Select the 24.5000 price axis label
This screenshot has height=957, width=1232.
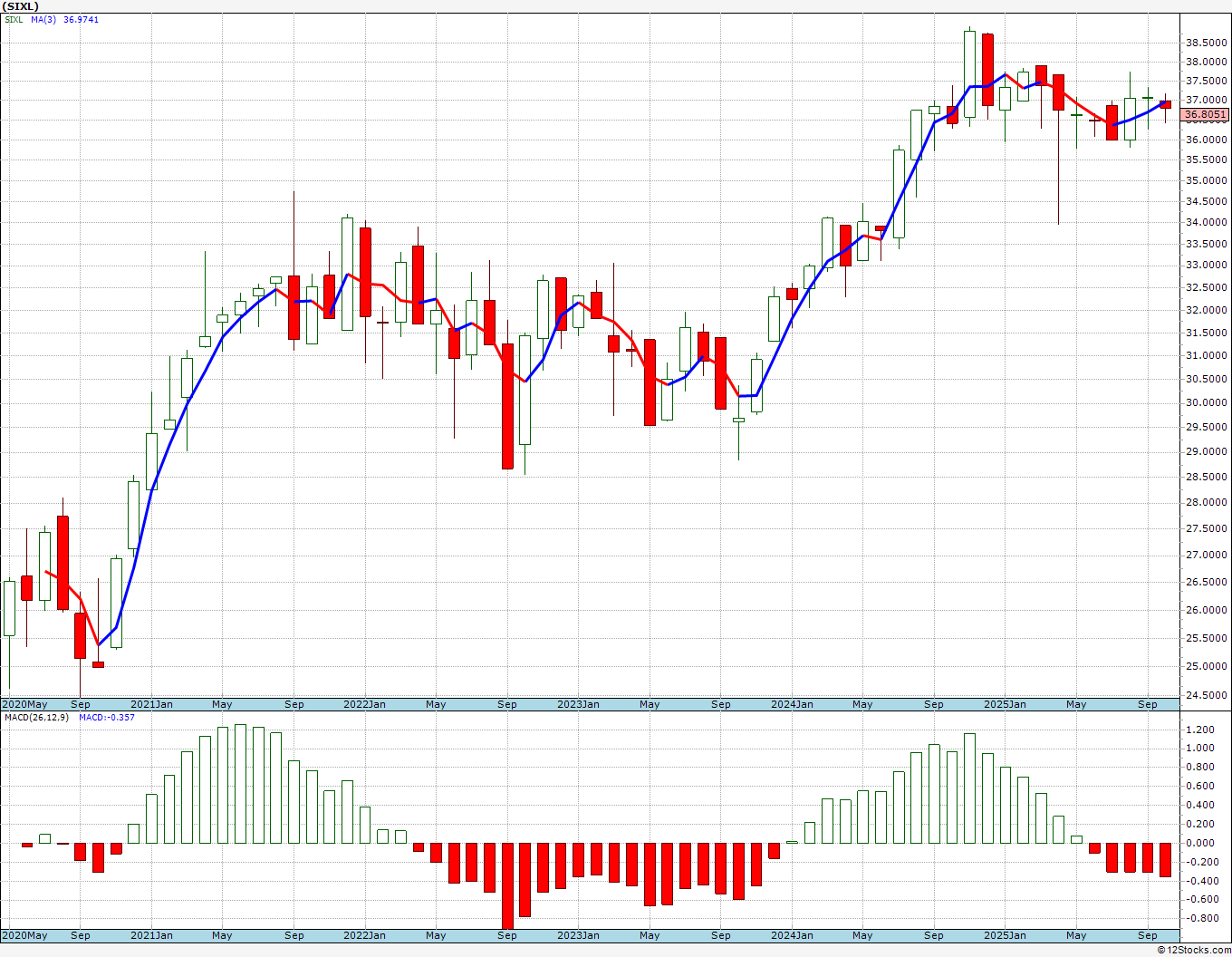click(1206, 695)
